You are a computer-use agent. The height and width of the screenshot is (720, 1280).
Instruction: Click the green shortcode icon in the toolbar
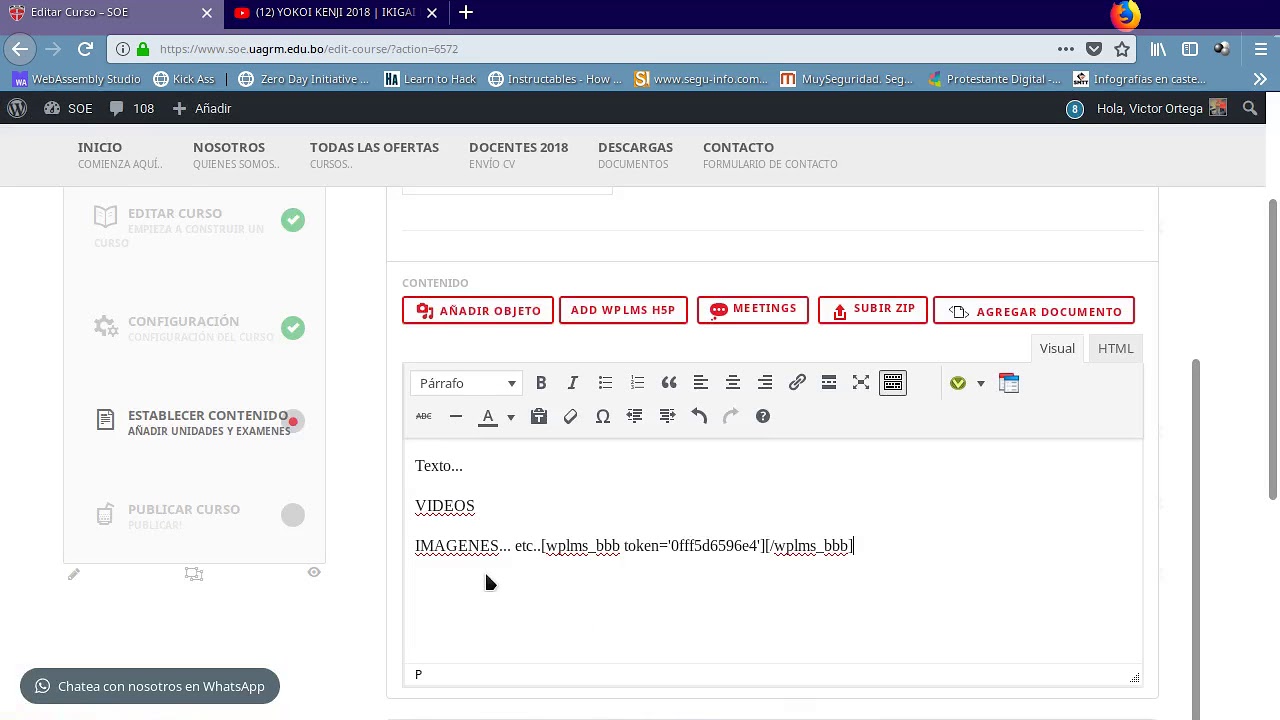(x=958, y=383)
